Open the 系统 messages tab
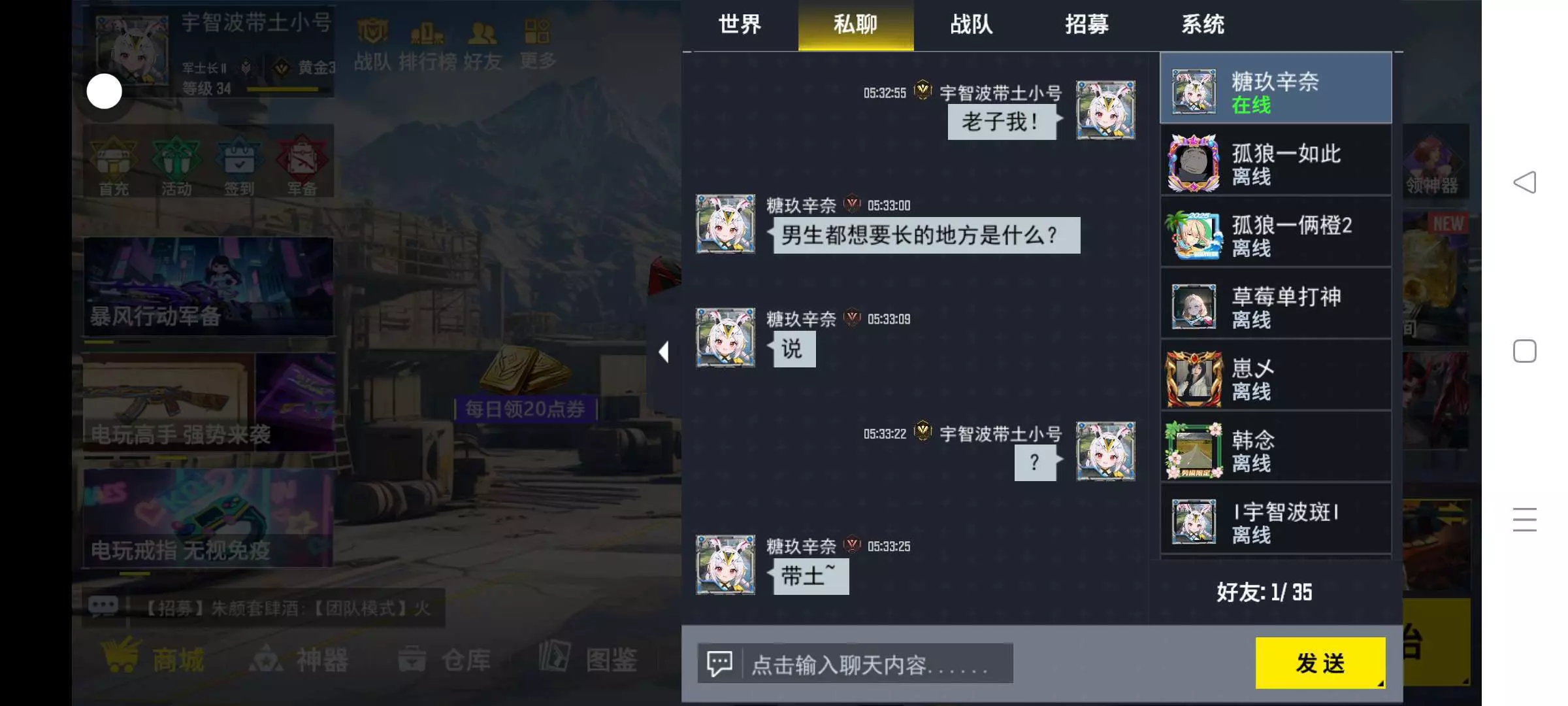Screen dimensions: 1568x706 point(1202,25)
